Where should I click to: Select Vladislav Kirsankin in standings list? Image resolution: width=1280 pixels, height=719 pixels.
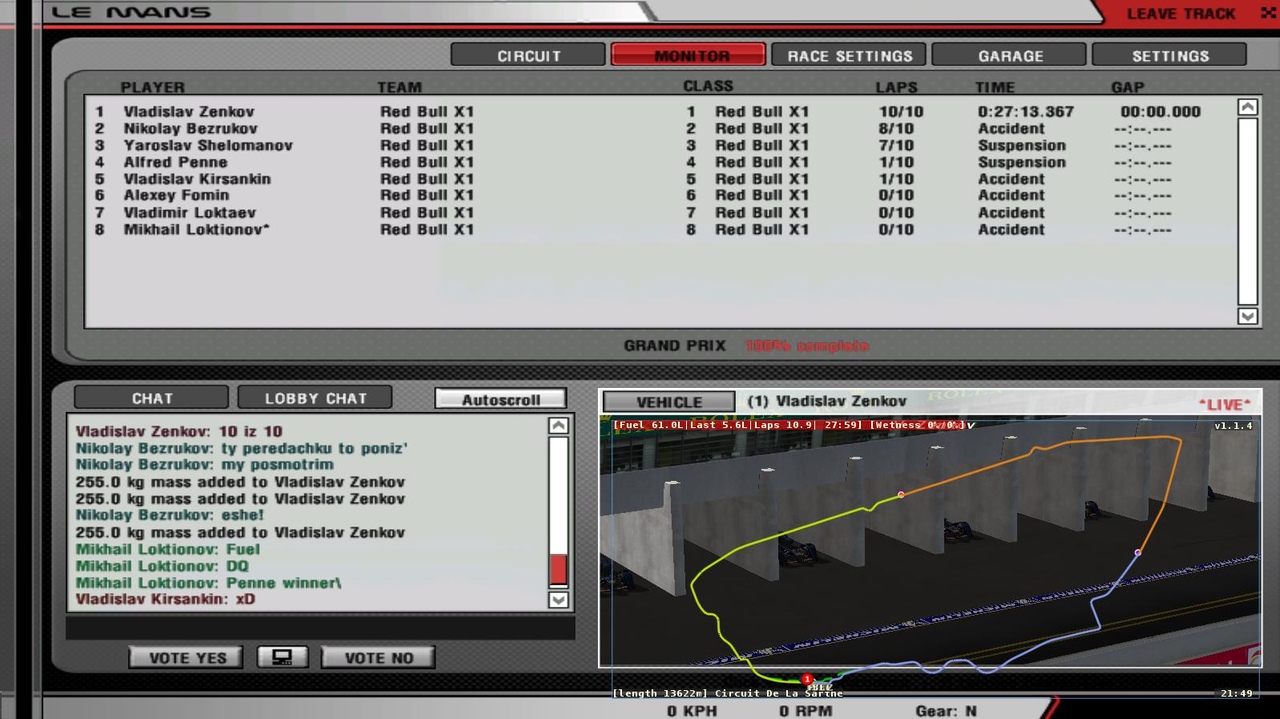660,179
